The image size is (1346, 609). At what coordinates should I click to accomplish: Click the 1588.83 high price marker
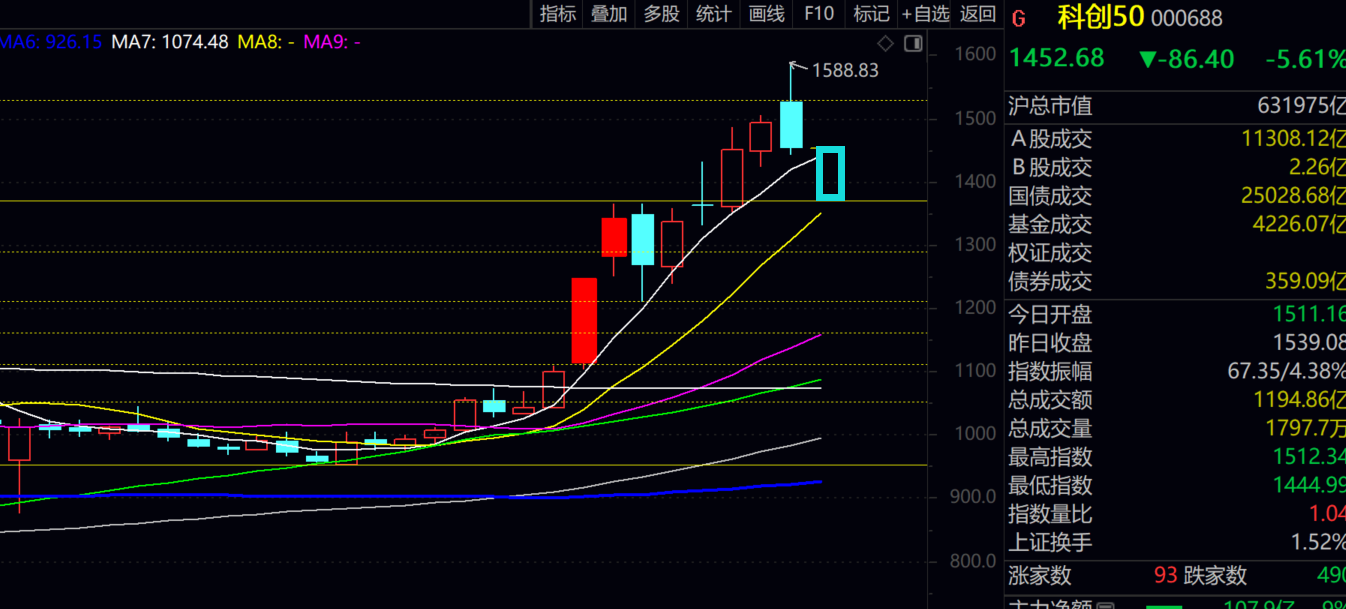[845, 70]
